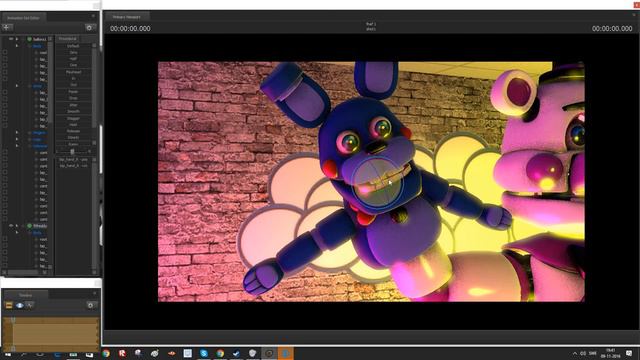
Task: Click the add animation set plus button
Action: coord(7,27)
